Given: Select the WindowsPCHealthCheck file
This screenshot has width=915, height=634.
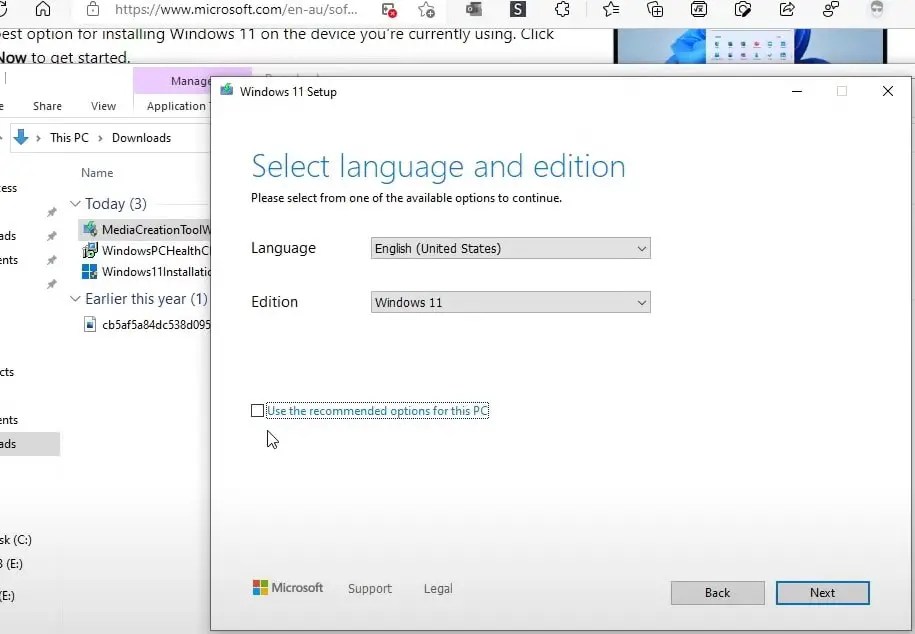Looking at the screenshot, I should pos(150,250).
